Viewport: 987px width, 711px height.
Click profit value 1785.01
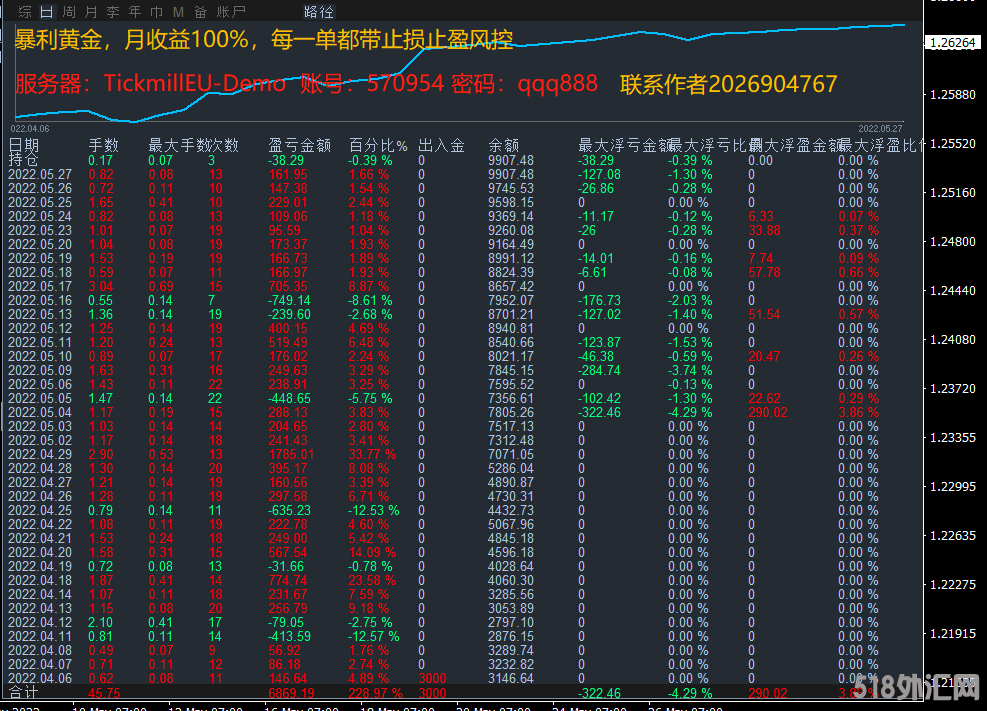point(291,454)
